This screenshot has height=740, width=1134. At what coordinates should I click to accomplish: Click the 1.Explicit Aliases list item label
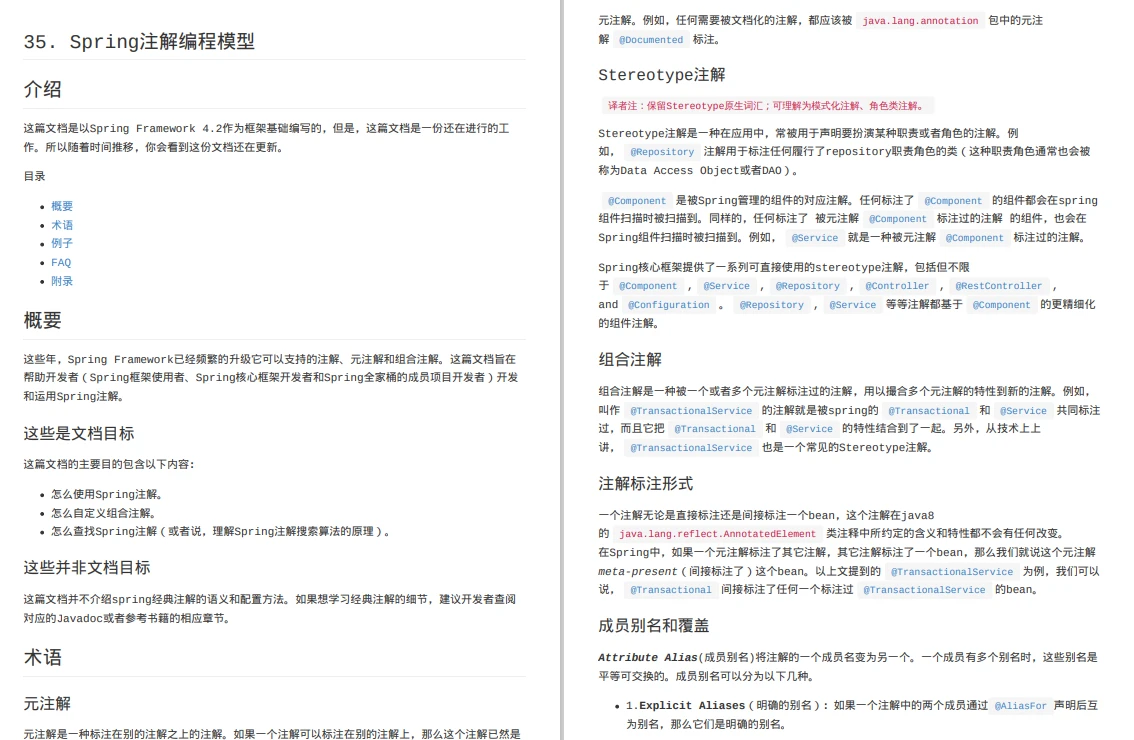(x=685, y=705)
